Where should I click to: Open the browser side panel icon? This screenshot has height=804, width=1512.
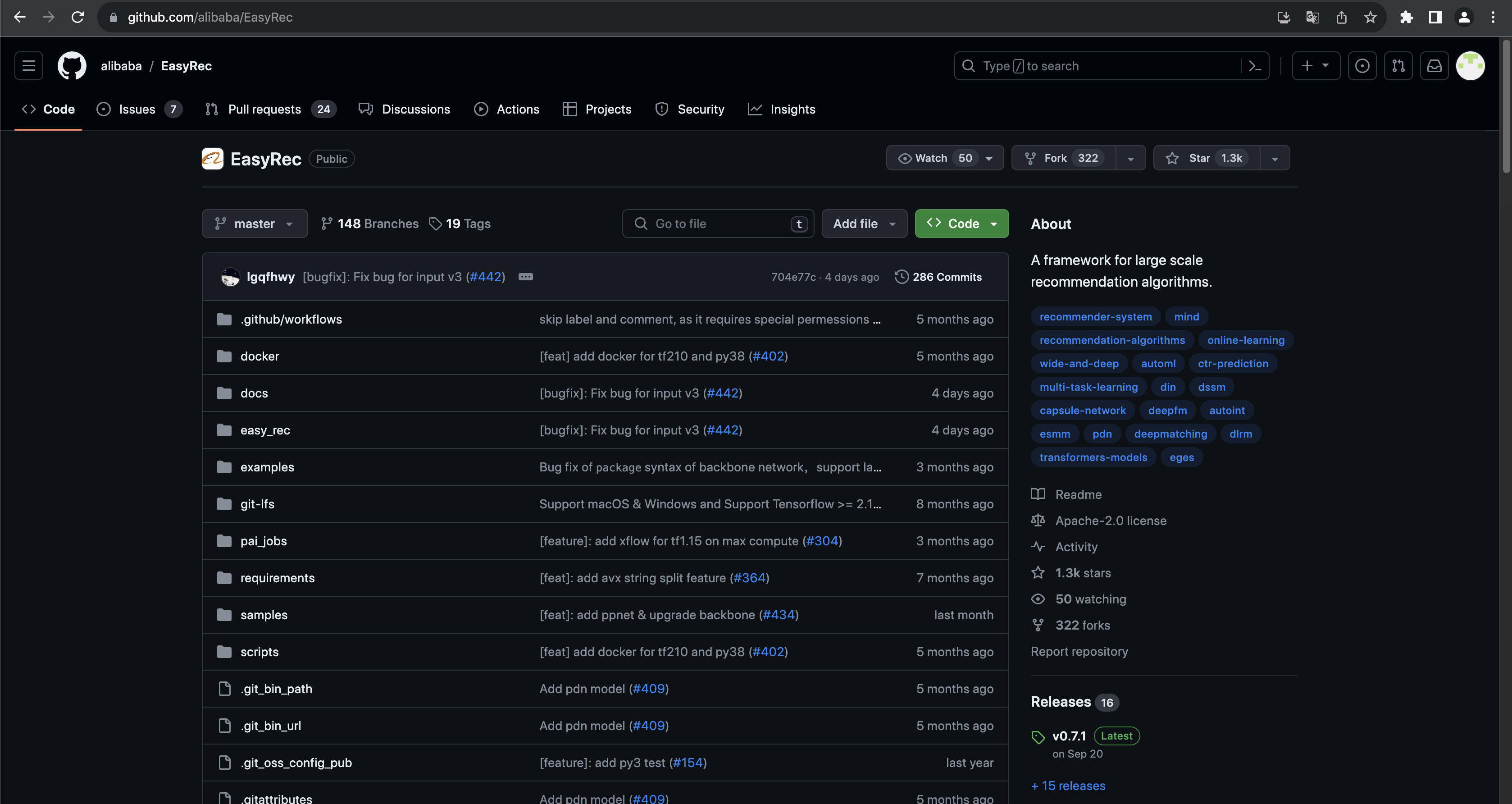pyautogui.click(x=1435, y=17)
